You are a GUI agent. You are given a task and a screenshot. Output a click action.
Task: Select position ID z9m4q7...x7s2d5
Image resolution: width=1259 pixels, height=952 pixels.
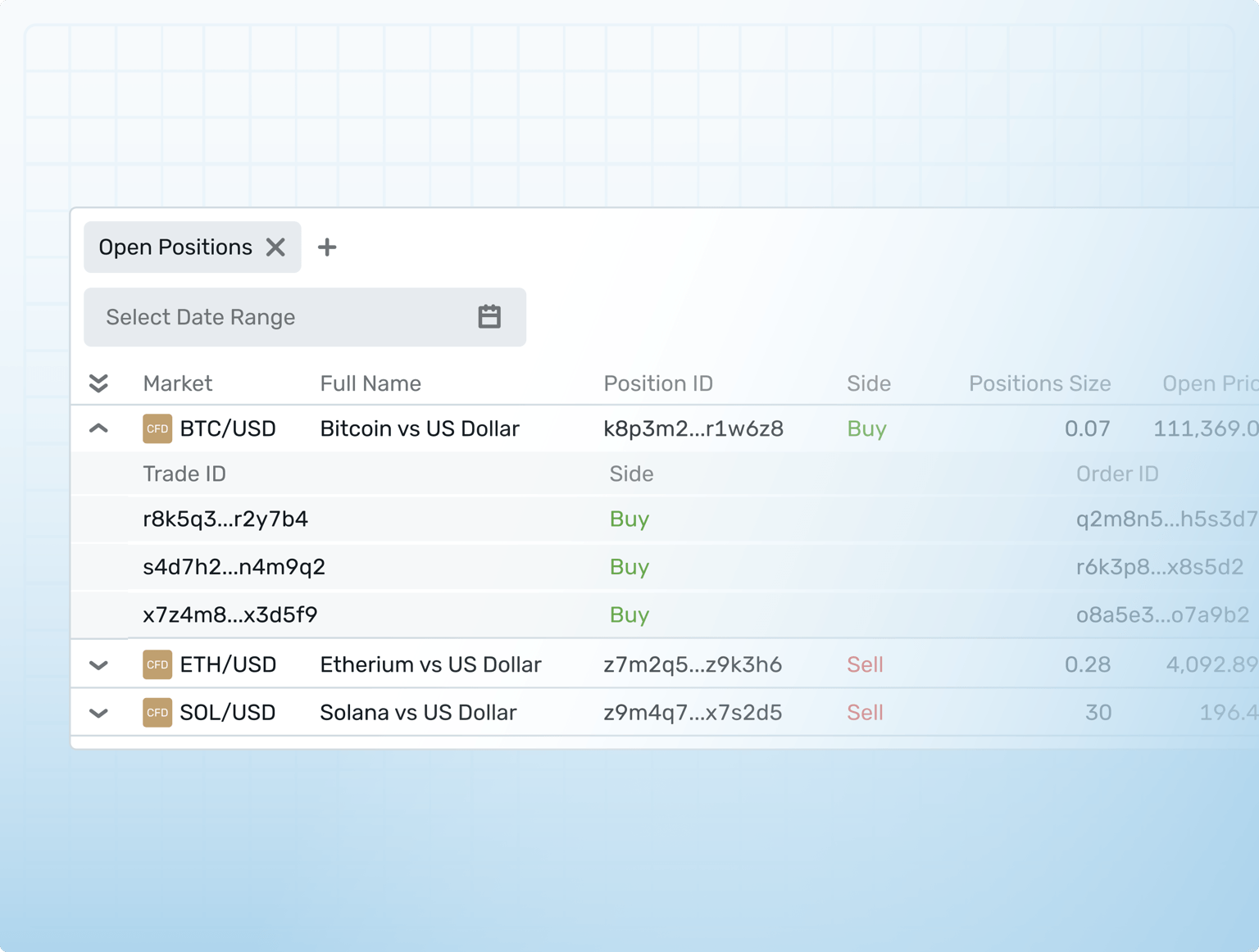point(693,713)
